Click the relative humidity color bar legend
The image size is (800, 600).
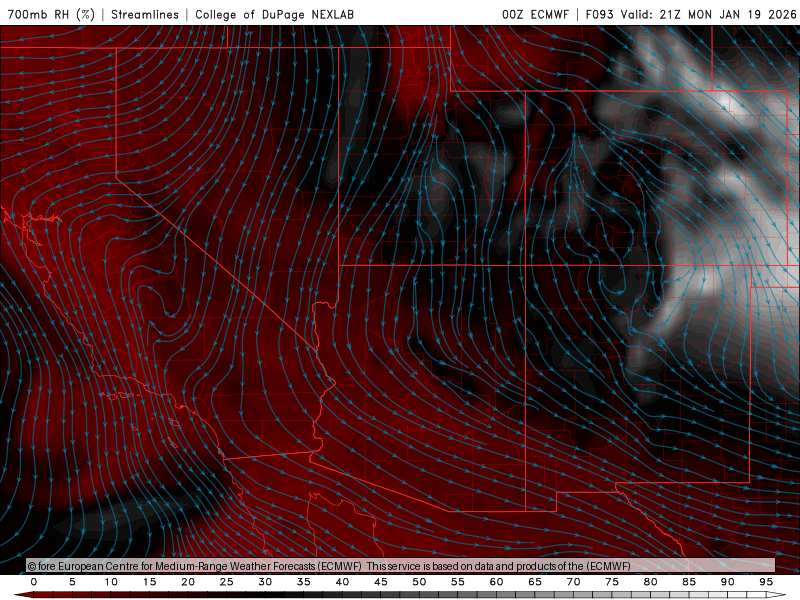tap(401, 595)
